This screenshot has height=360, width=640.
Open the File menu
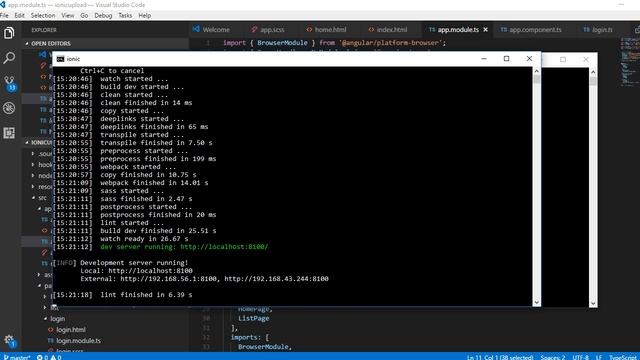tap(4, 16)
